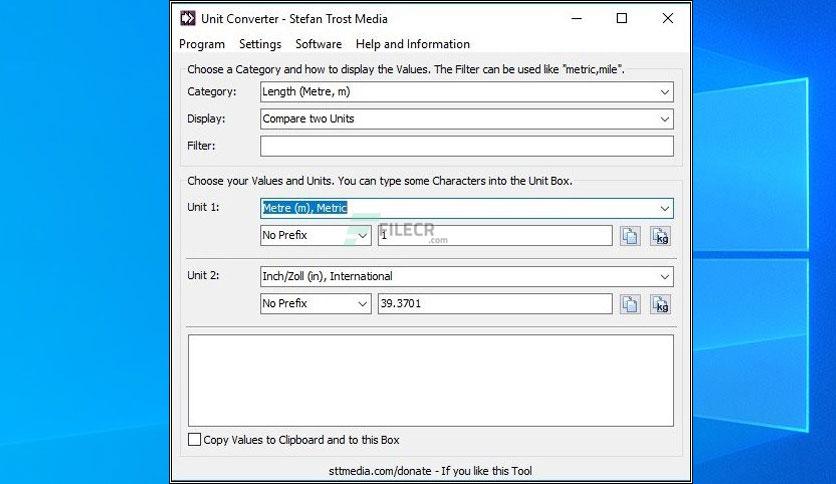Screen dimensions: 836x484
Task: Expand the Display mode dropdown
Action: tap(467, 119)
